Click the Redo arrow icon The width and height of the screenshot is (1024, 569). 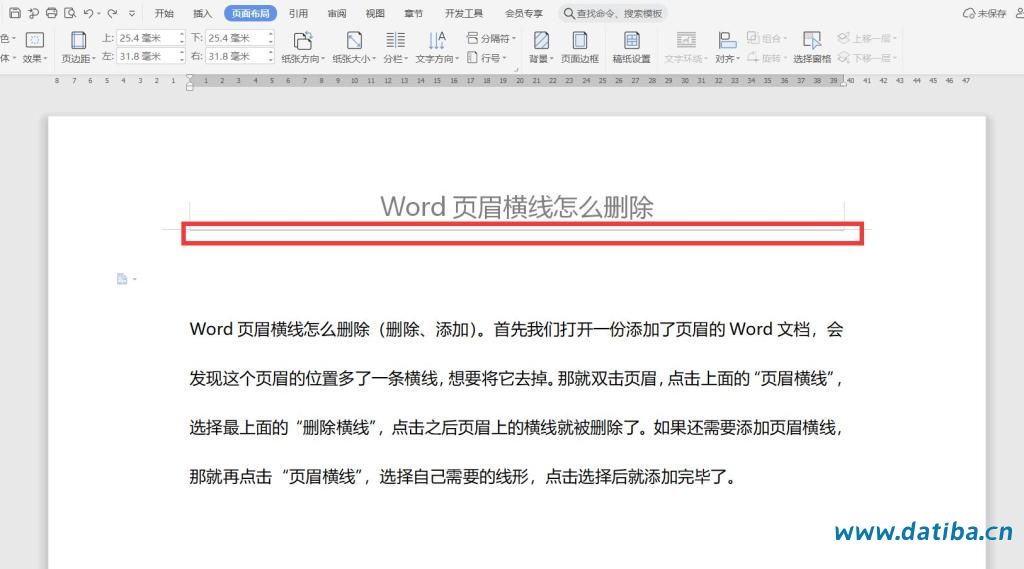[112, 13]
